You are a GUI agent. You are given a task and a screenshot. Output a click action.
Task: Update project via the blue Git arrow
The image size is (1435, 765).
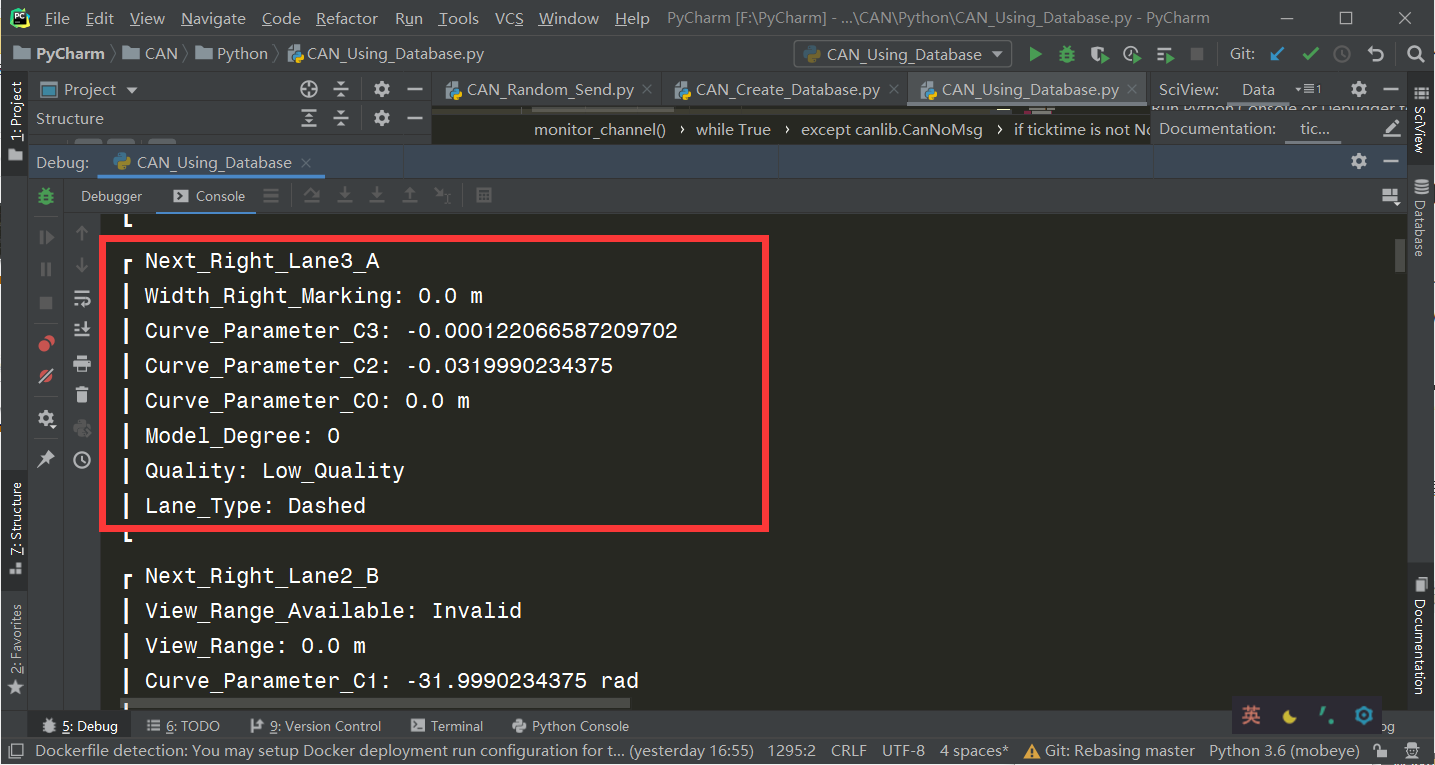1277,53
